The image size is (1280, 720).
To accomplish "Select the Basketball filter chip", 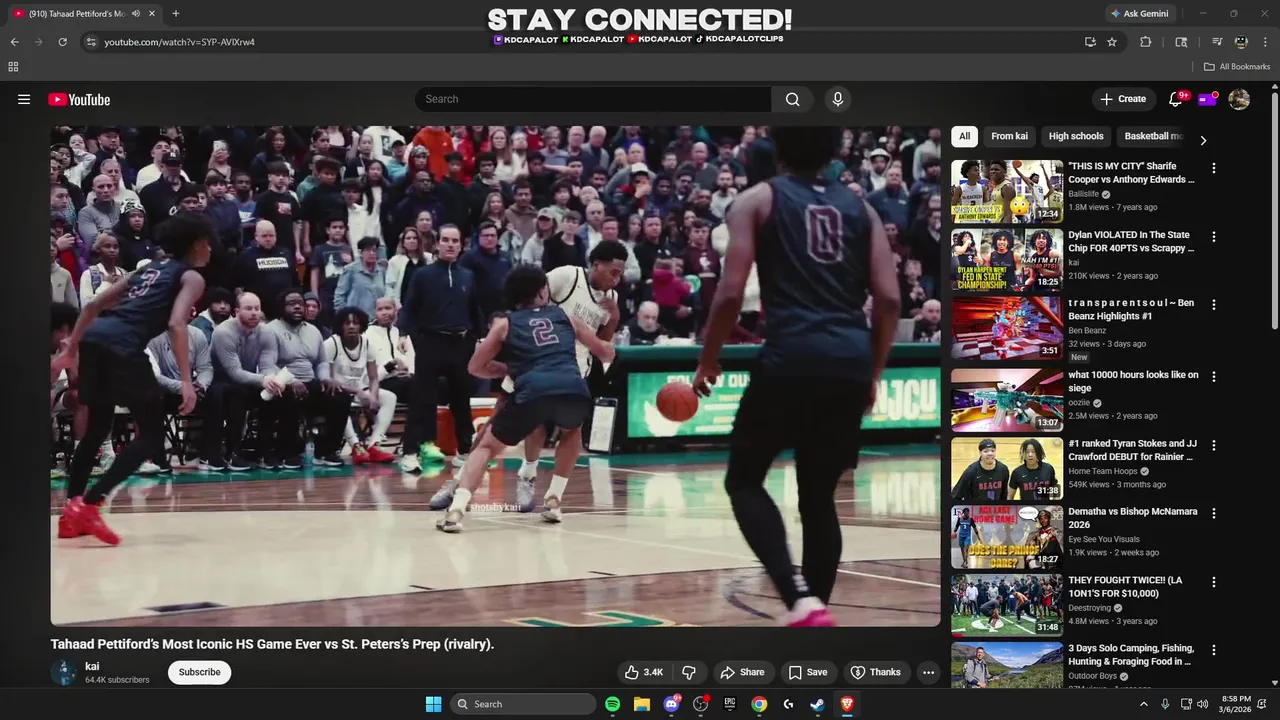I will [x=1152, y=136].
